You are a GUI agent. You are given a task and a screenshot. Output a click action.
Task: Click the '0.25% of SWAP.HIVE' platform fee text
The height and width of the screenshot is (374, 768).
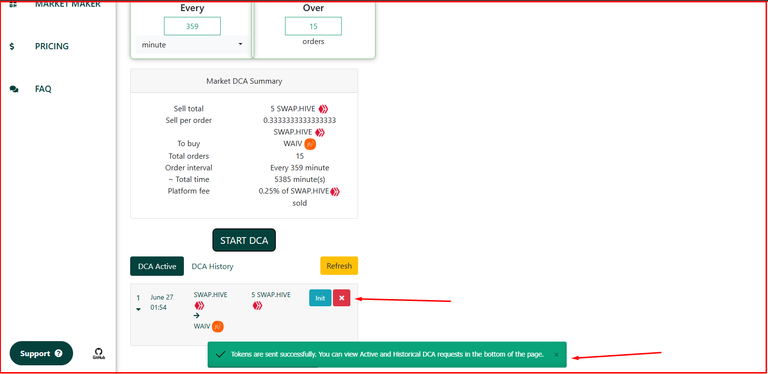click(294, 191)
